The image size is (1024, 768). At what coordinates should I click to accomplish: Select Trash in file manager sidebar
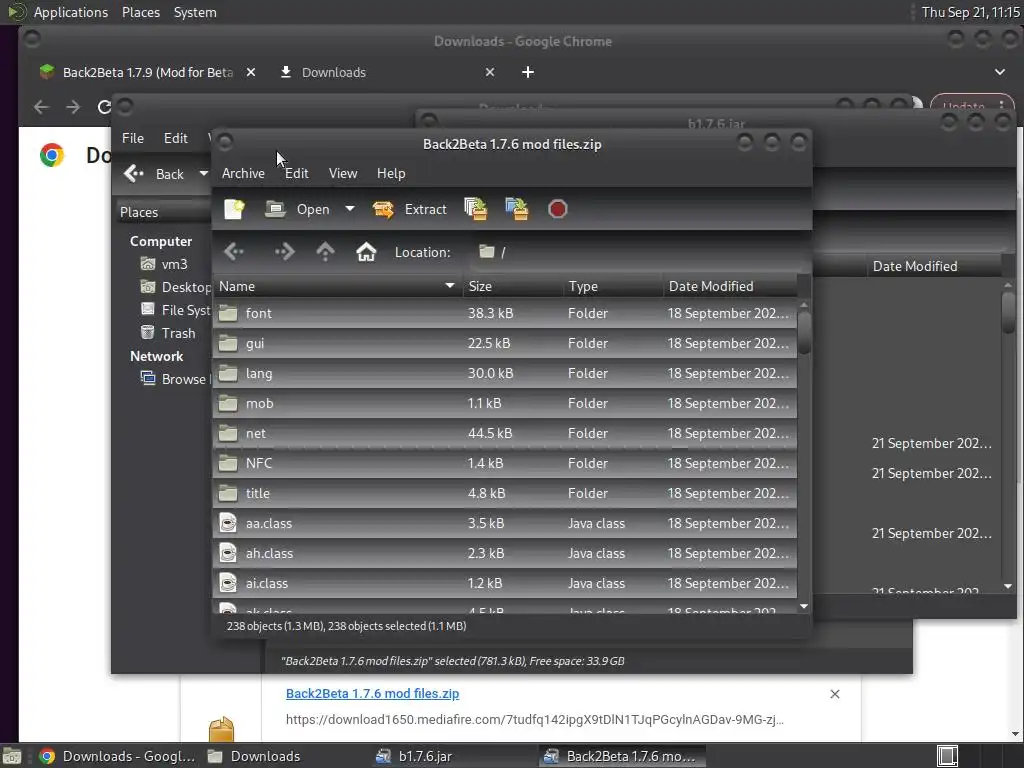click(168, 333)
